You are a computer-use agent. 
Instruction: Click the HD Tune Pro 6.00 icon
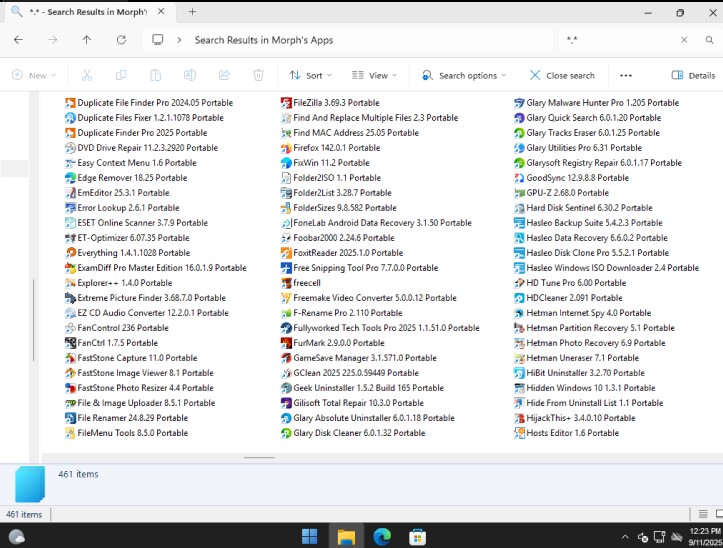click(519, 283)
